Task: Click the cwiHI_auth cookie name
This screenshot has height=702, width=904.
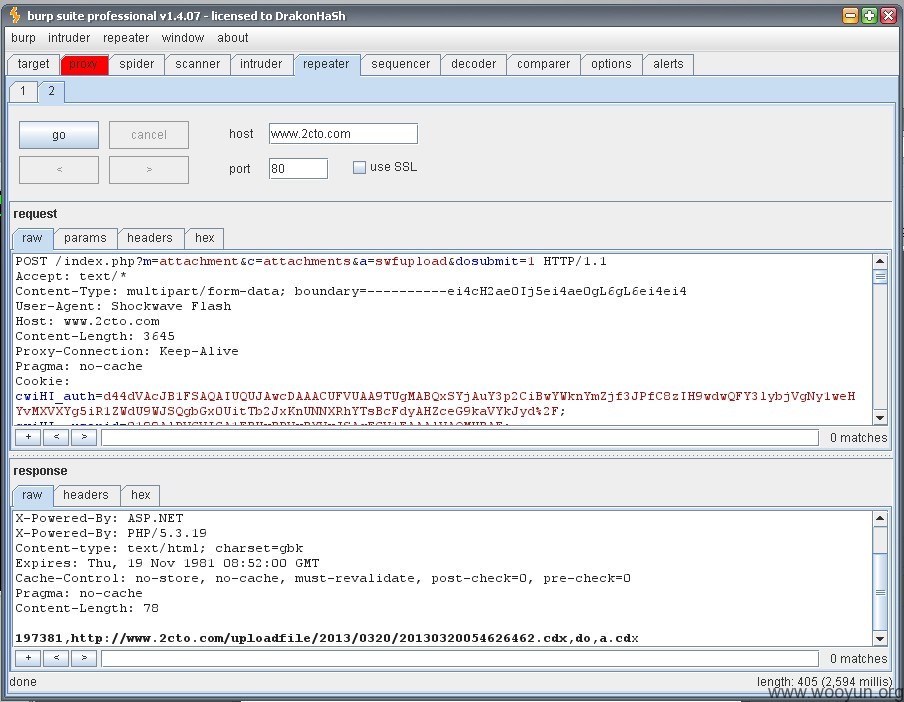Action: coord(55,397)
